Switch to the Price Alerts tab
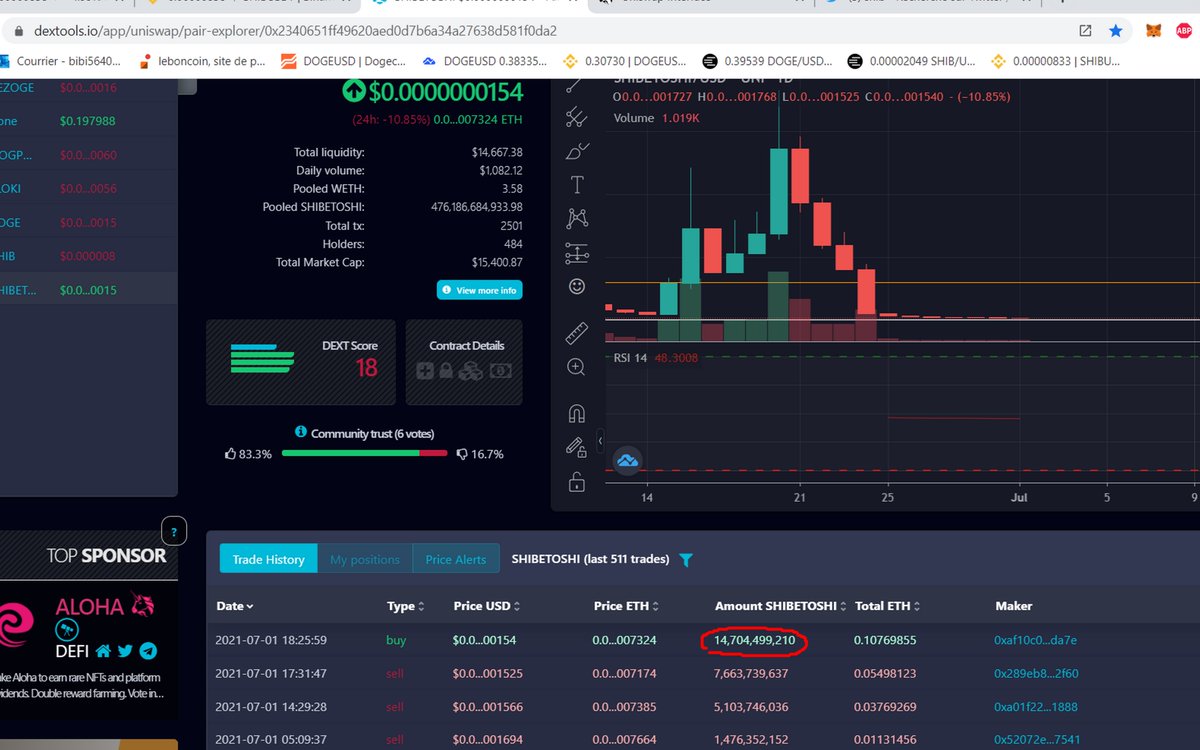The width and height of the screenshot is (1200, 750). tap(456, 559)
